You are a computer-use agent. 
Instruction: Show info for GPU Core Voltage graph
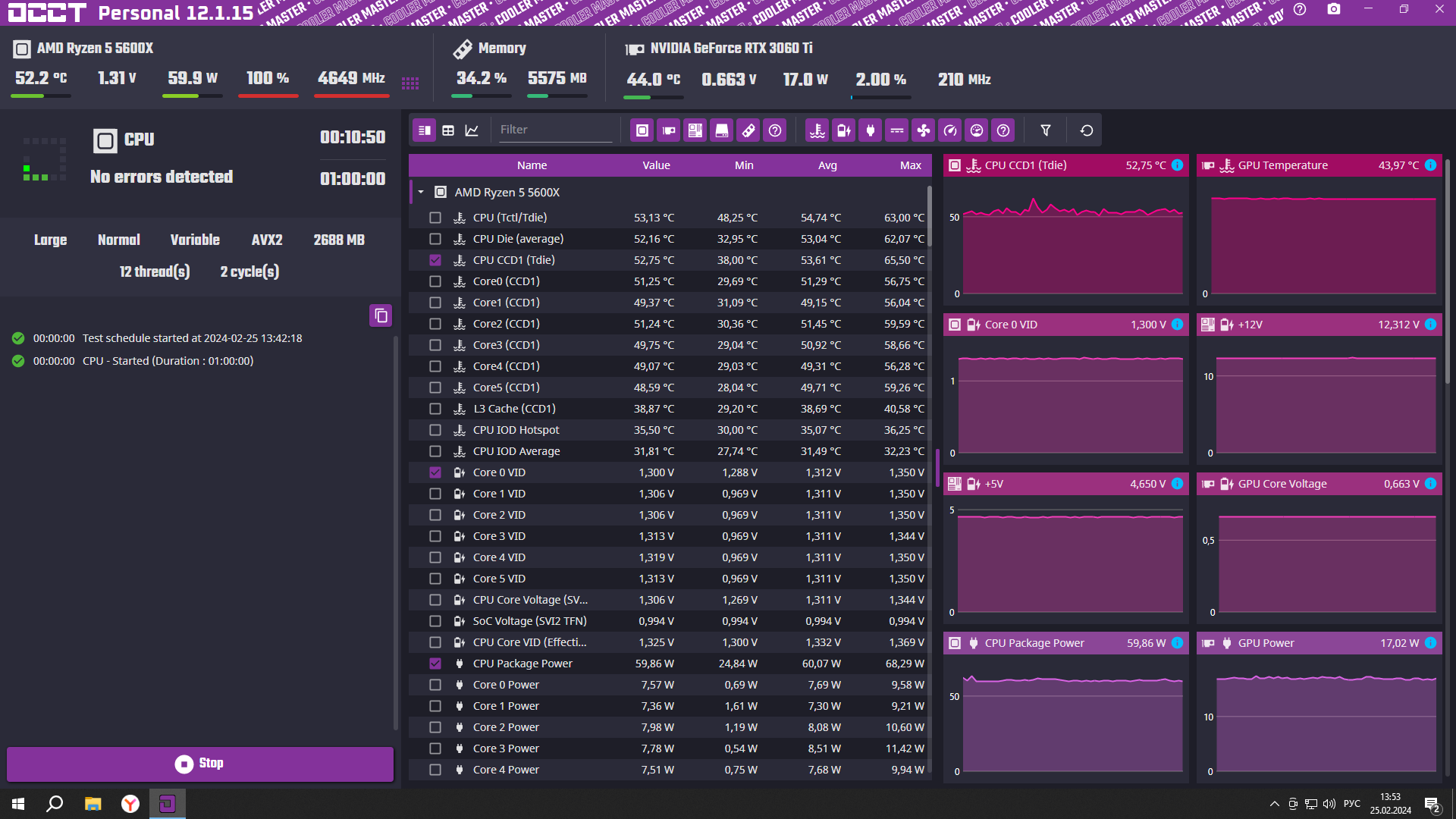point(1430,484)
